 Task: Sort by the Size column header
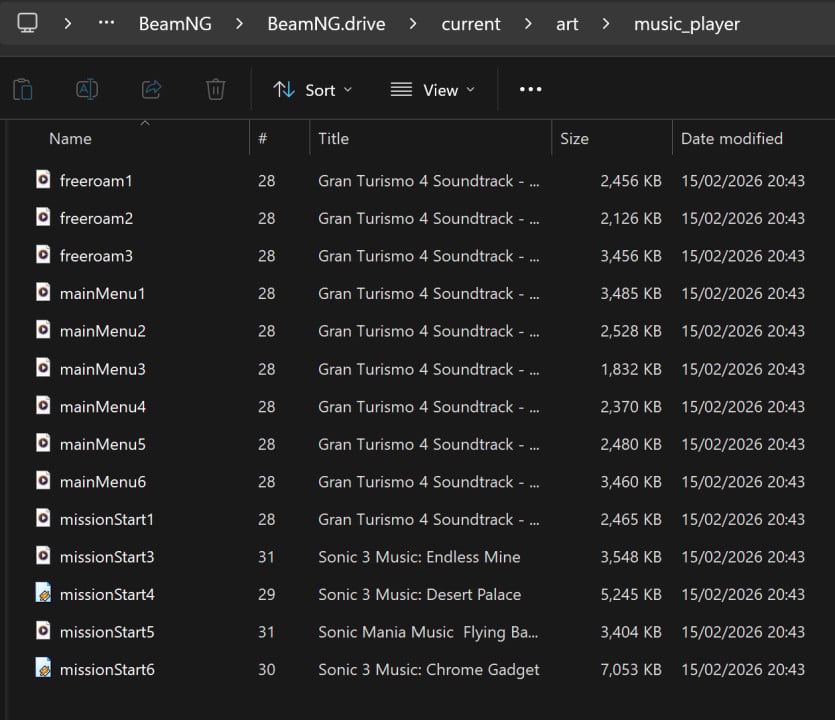574,139
